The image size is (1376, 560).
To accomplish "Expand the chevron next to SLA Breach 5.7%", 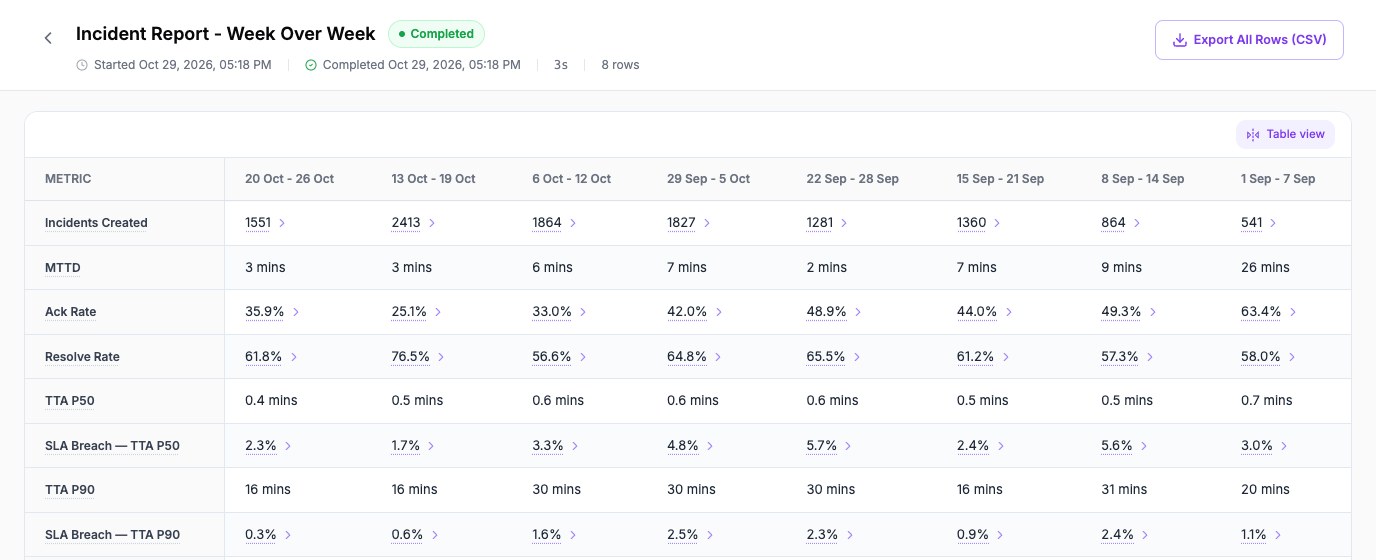I will point(848,446).
